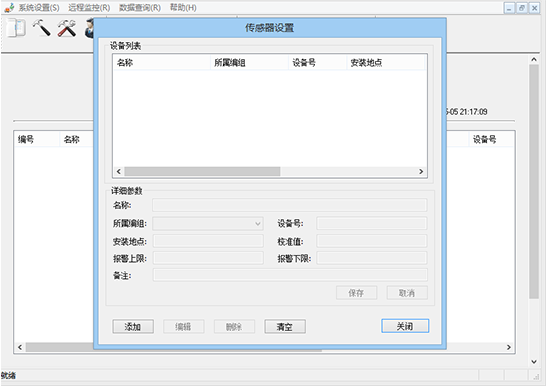Image resolution: width=546 pixels, height=388 pixels.
Task: Click the 安装地点 input field
Action: pyautogui.click(x=208, y=241)
